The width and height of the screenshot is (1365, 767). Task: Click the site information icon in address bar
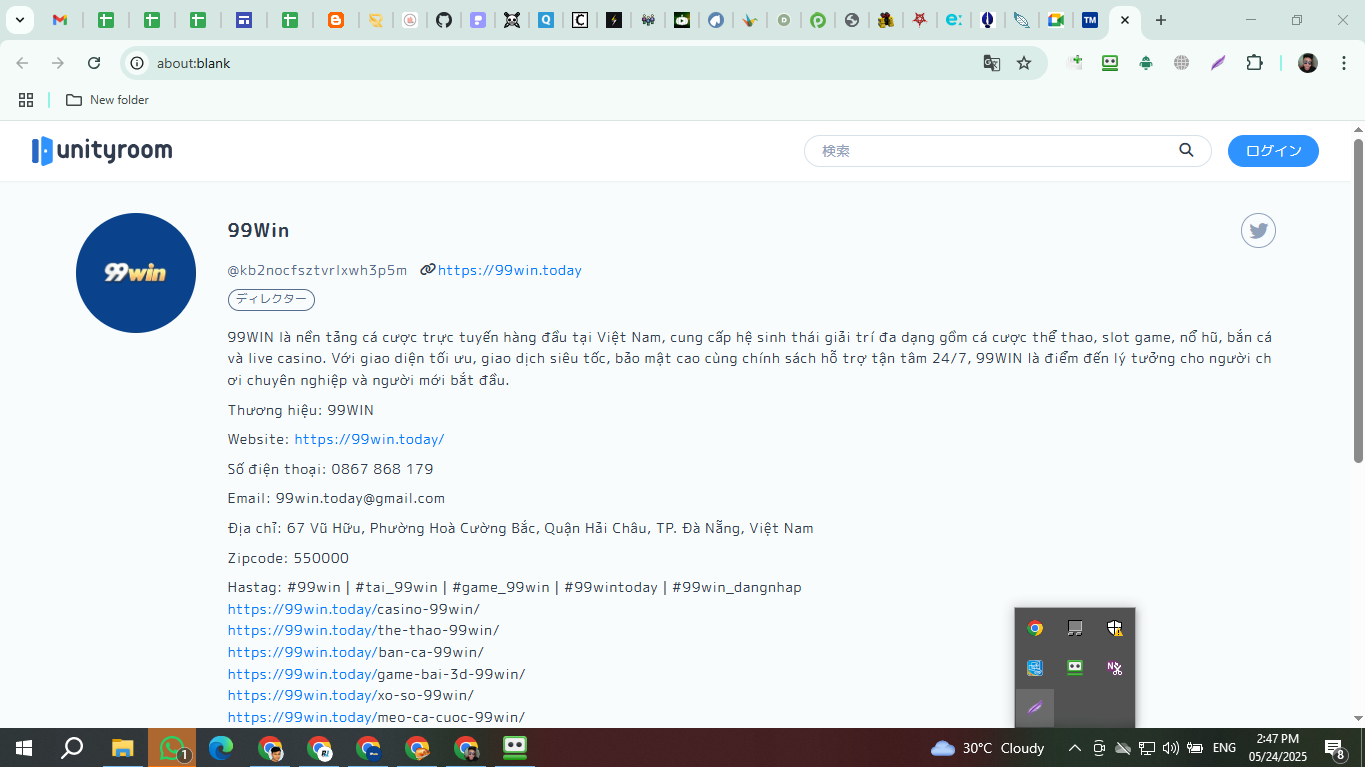[138, 63]
